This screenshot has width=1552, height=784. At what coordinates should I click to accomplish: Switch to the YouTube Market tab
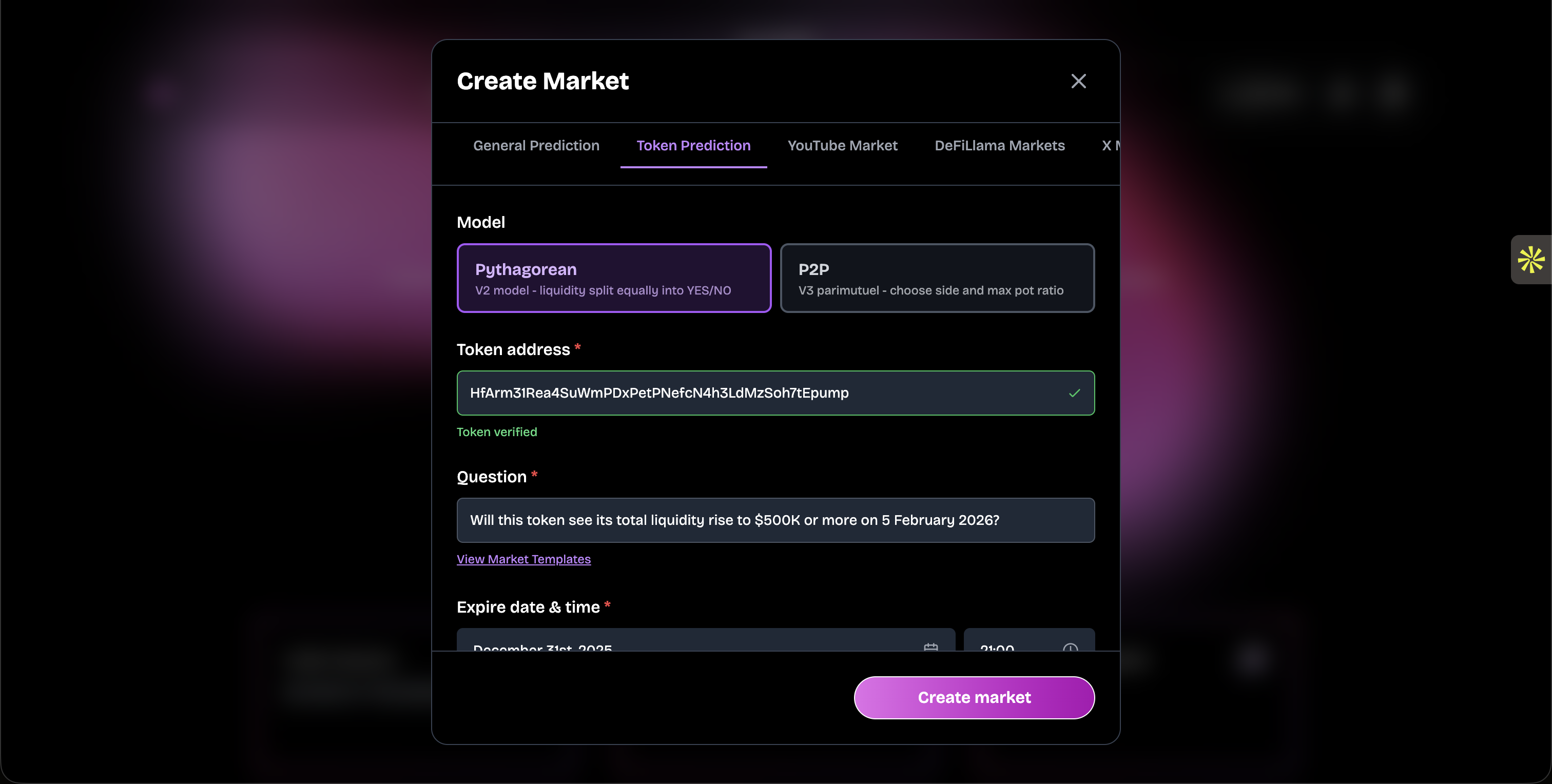842,146
